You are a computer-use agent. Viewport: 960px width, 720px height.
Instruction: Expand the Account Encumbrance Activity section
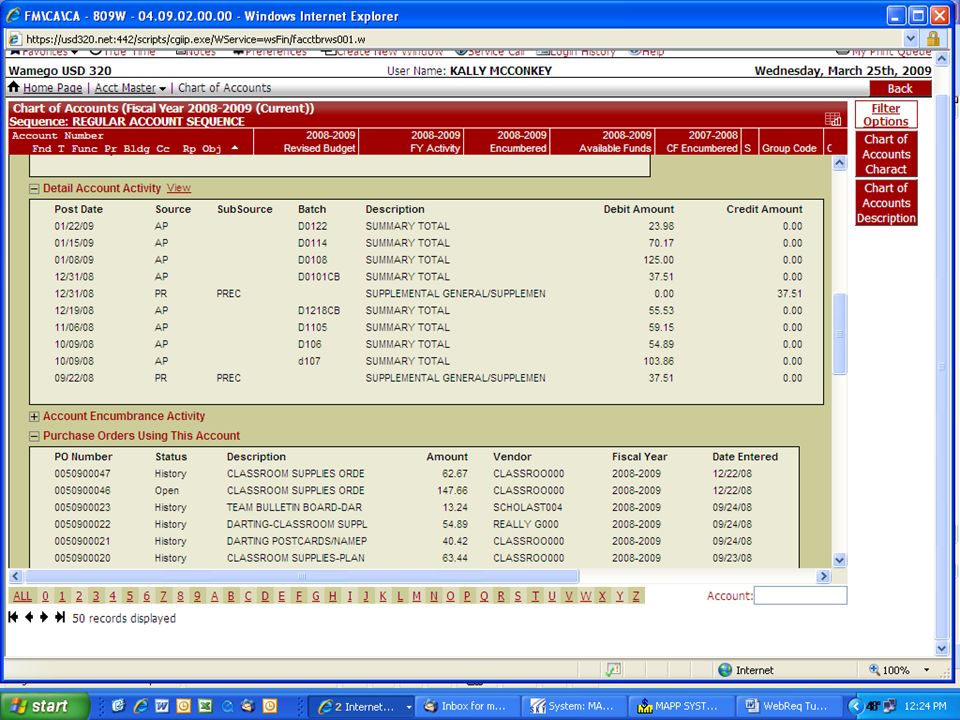34,416
